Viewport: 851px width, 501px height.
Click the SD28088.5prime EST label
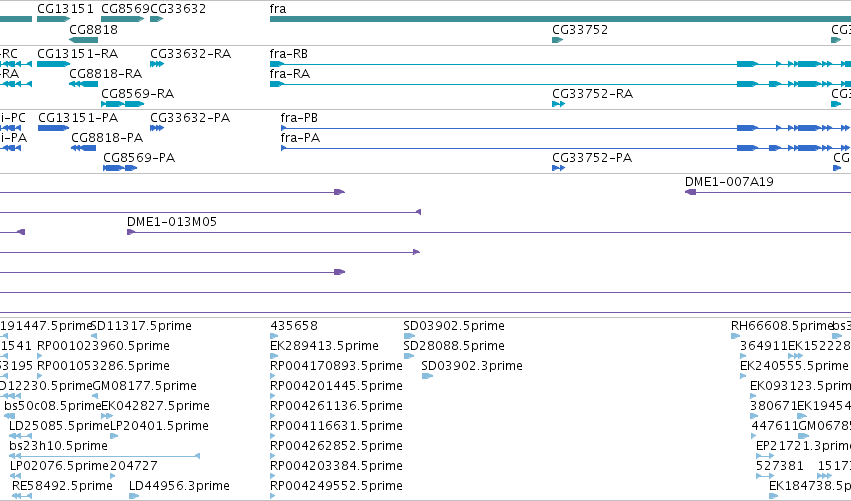click(x=454, y=346)
